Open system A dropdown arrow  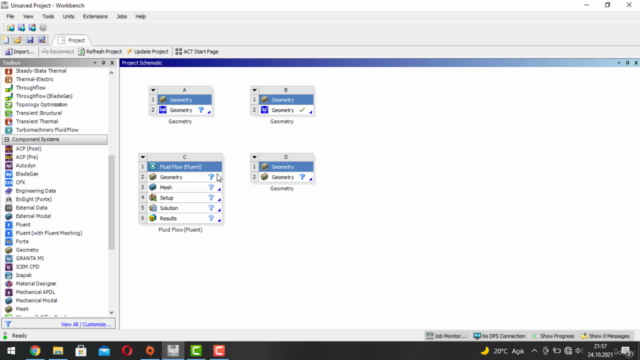[153, 90]
